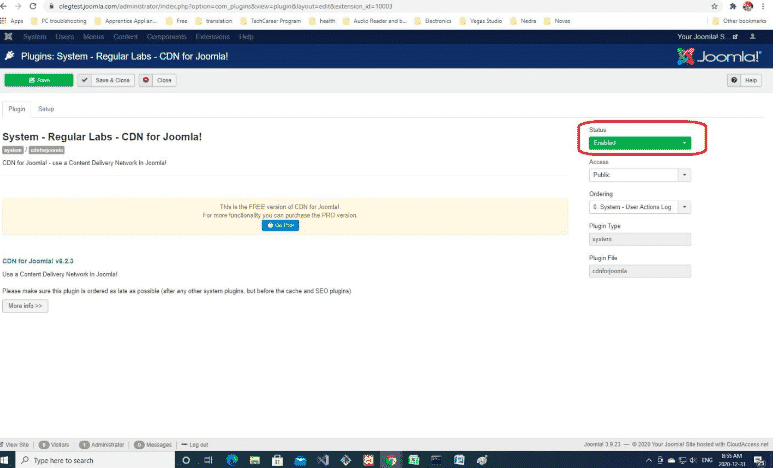Click the taskbar search box
The height and width of the screenshot is (468, 776).
(x=97, y=460)
